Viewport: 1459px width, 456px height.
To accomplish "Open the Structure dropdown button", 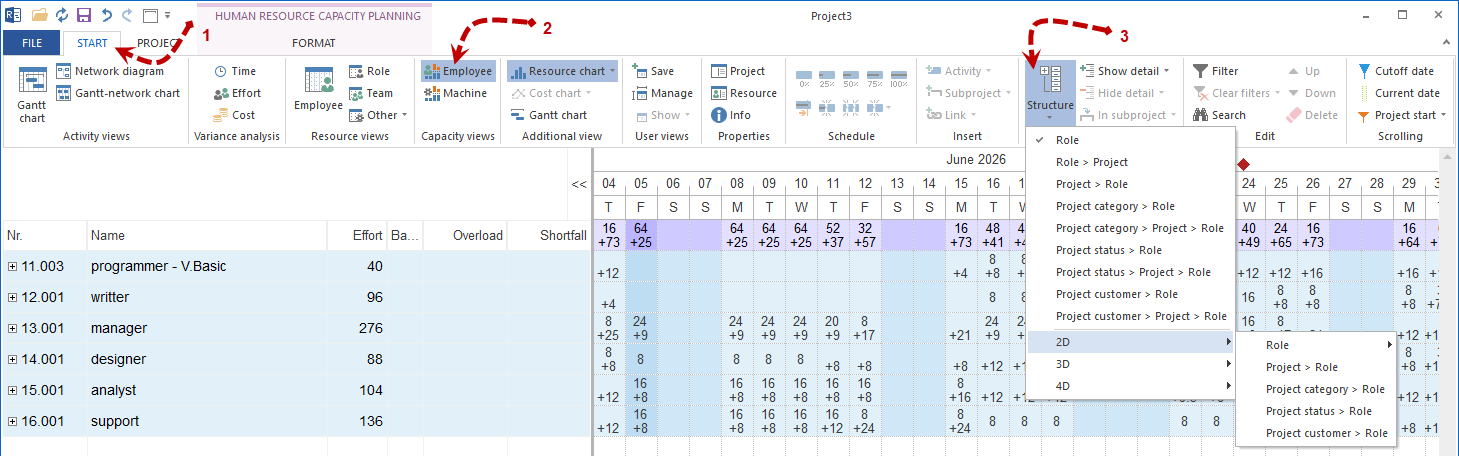I will point(1050,93).
